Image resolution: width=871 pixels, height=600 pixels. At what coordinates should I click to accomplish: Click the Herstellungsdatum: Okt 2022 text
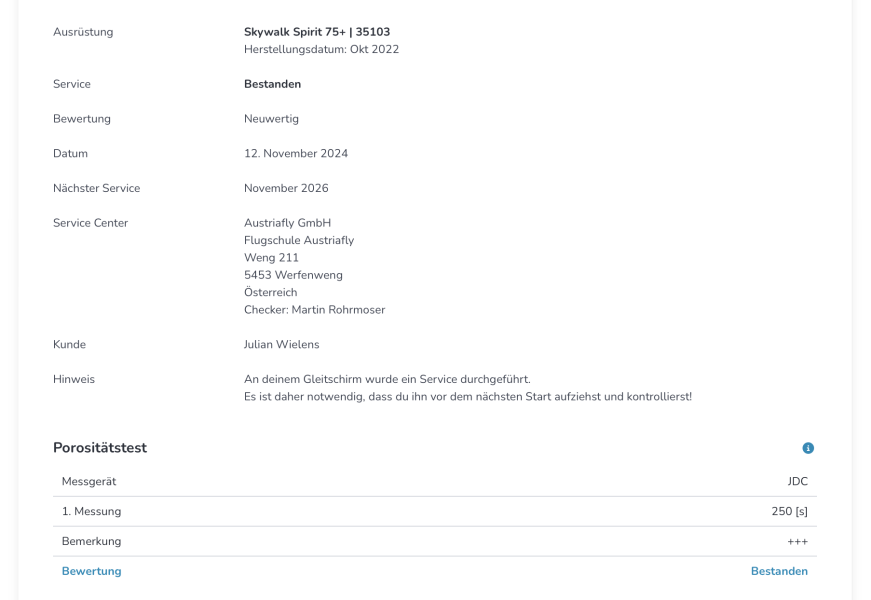click(x=321, y=49)
